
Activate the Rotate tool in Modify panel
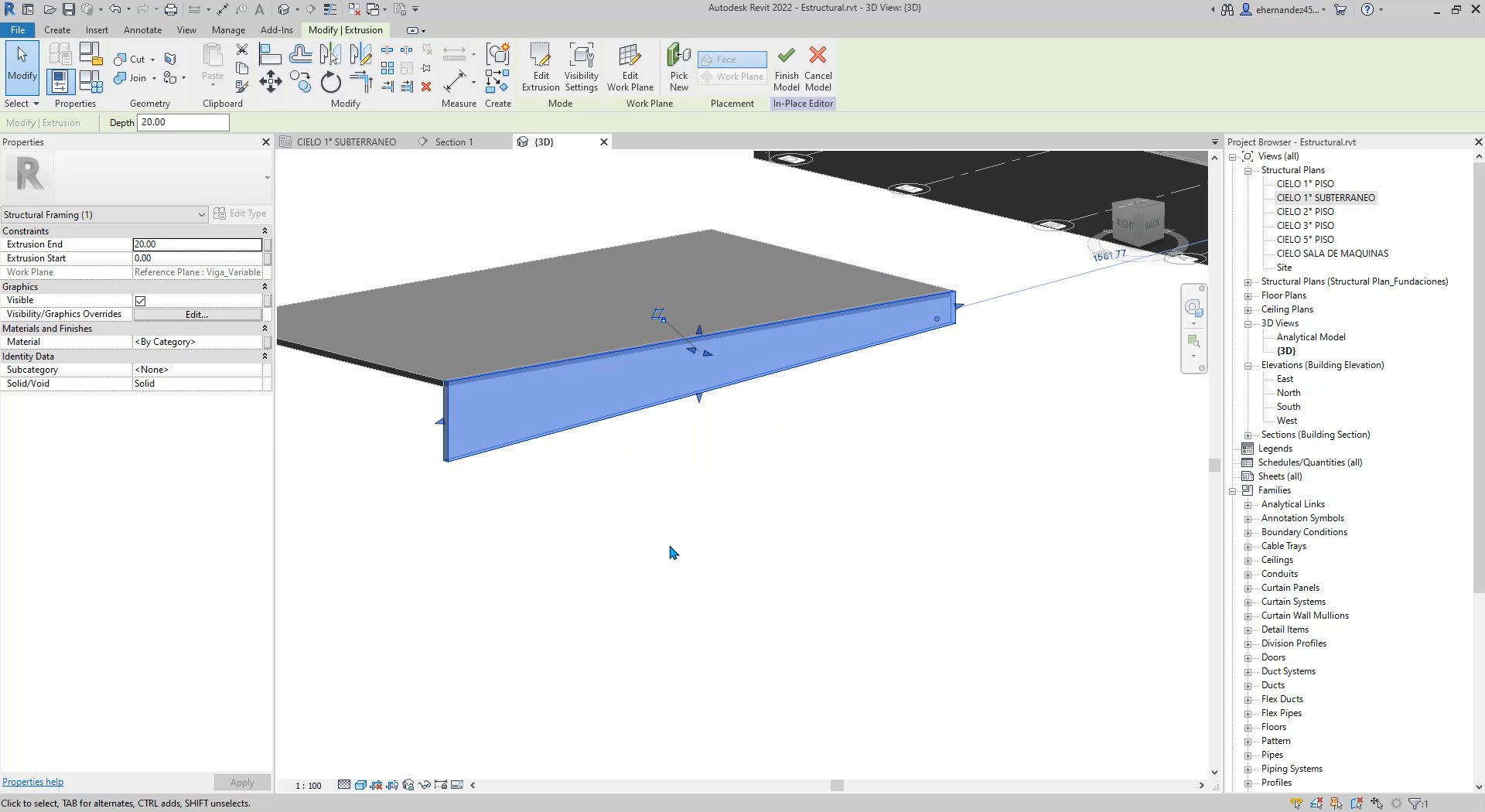(x=330, y=82)
